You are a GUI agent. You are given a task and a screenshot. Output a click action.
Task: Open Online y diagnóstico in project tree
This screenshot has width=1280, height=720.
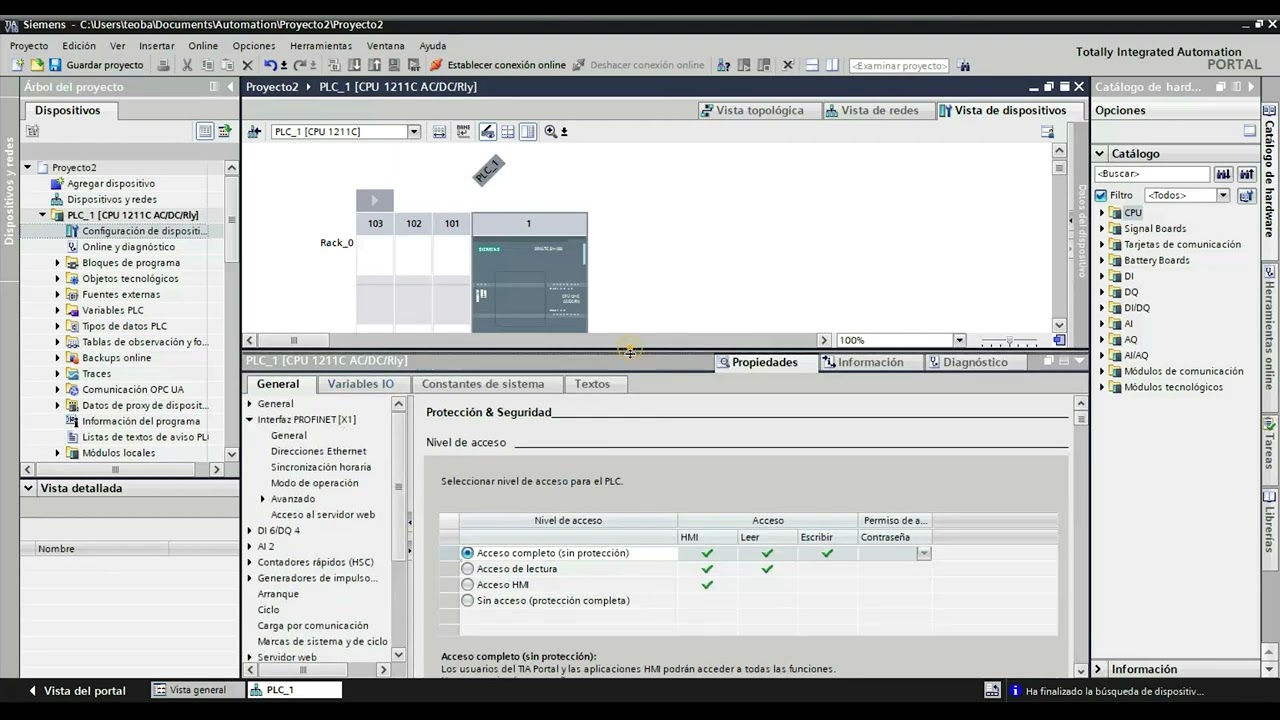click(128, 247)
